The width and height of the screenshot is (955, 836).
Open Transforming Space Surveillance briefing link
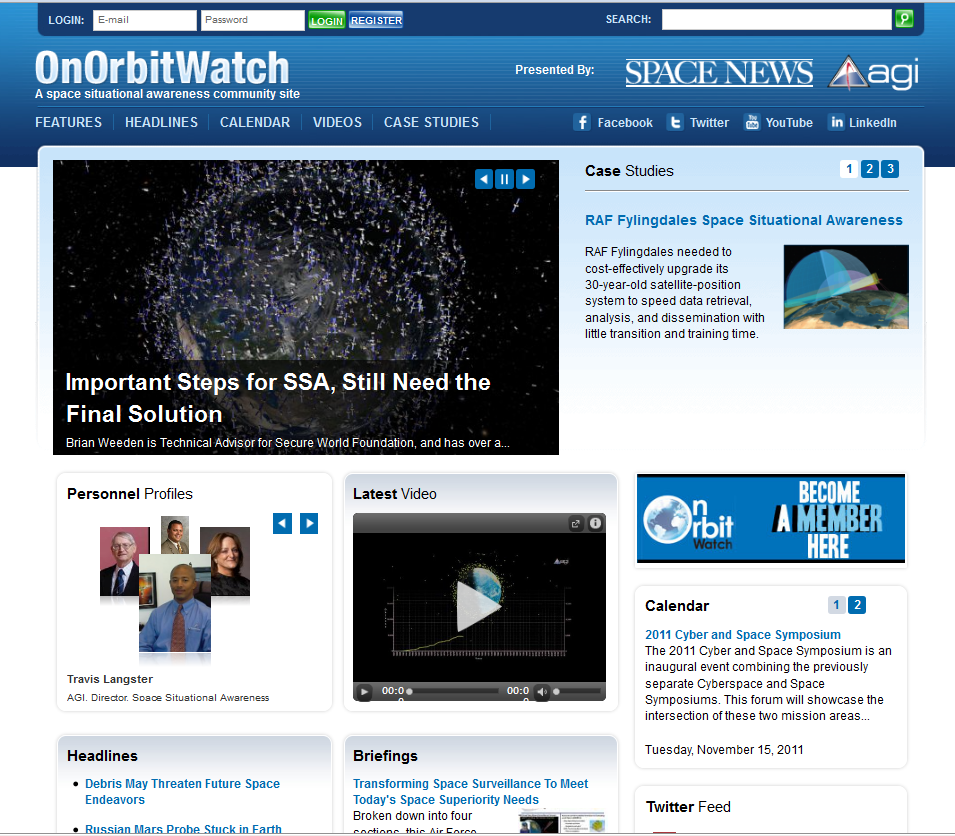[x=470, y=792]
